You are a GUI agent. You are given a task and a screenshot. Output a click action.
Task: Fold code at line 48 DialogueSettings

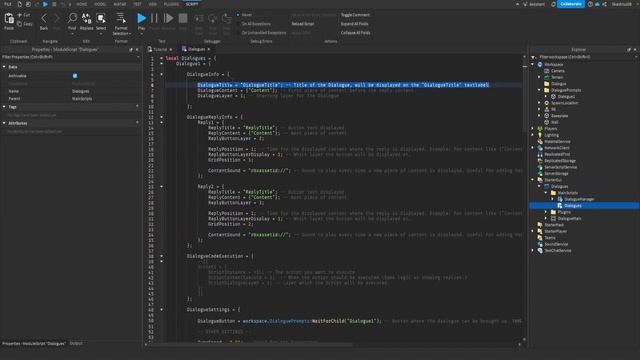[x=162, y=309]
